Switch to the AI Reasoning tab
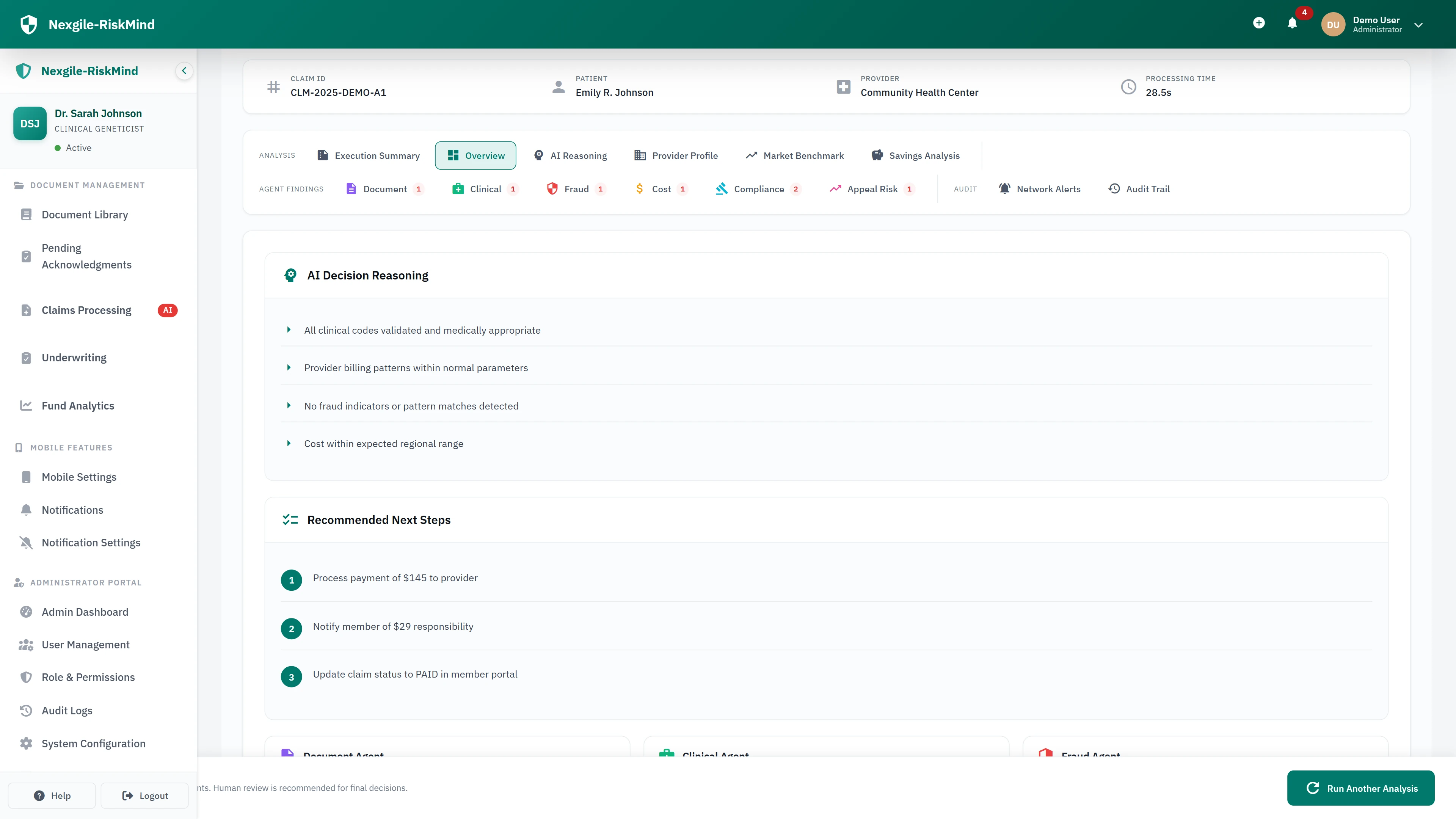Viewport: 1456px width, 819px height. click(570, 155)
